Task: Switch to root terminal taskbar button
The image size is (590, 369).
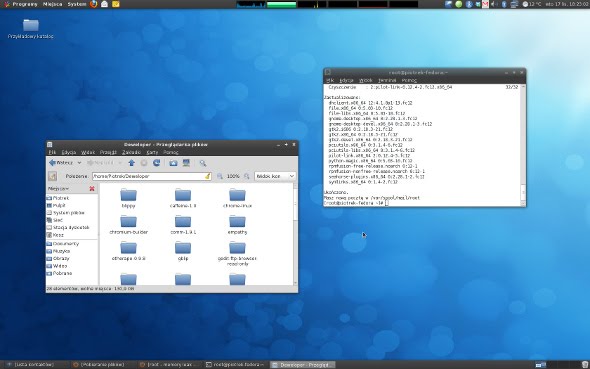Action: pyautogui.click(x=235, y=364)
